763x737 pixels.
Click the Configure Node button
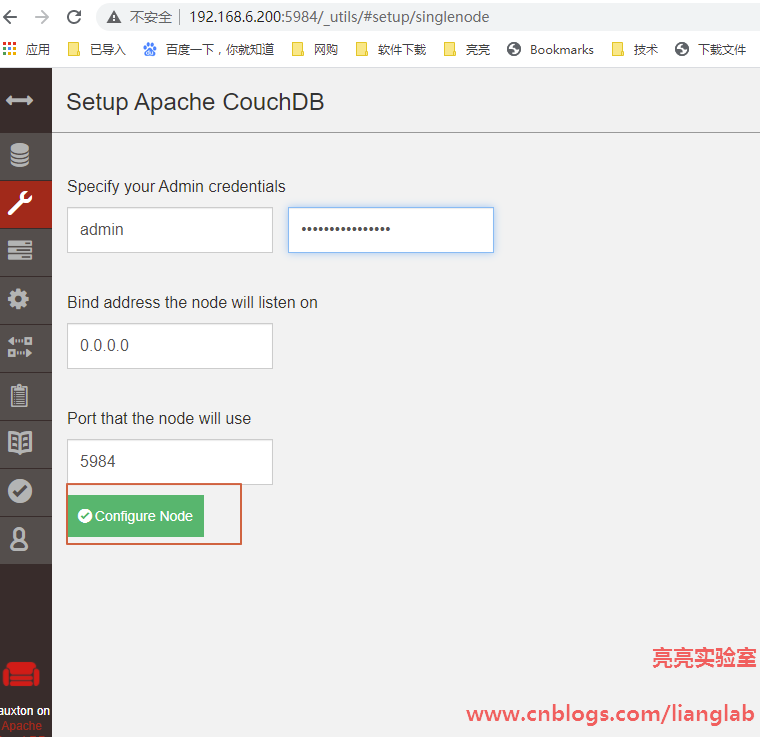point(136,516)
